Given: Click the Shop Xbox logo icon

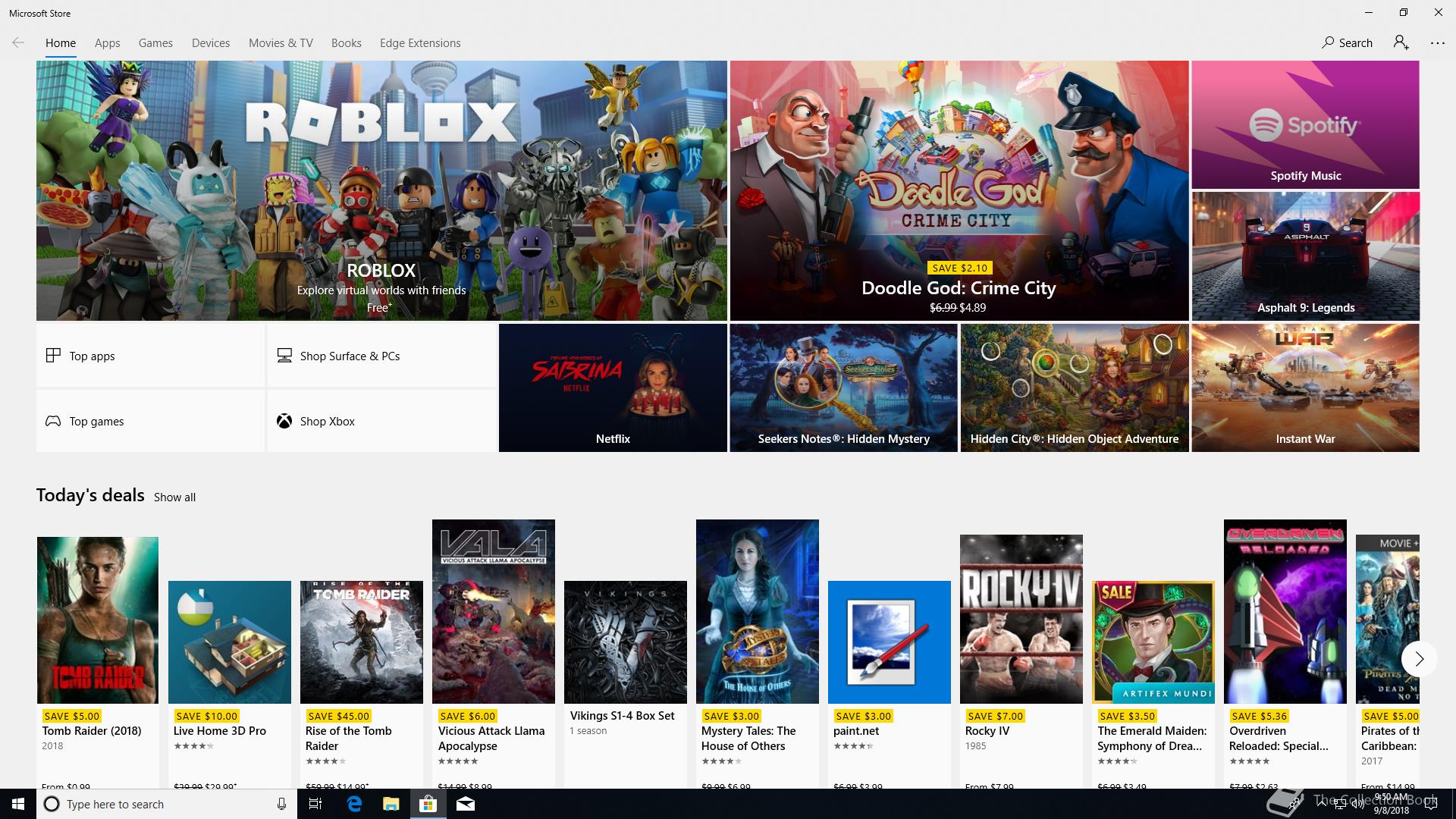Looking at the screenshot, I should [x=284, y=421].
